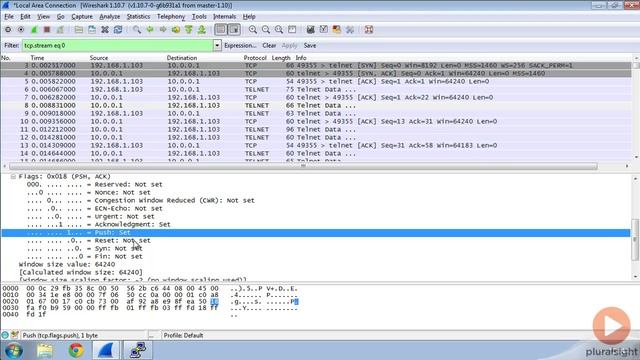Image resolution: width=640 pixels, height=360 pixels.
Task: Edit capture comments status bar icon
Action: [x=15, y=335]
